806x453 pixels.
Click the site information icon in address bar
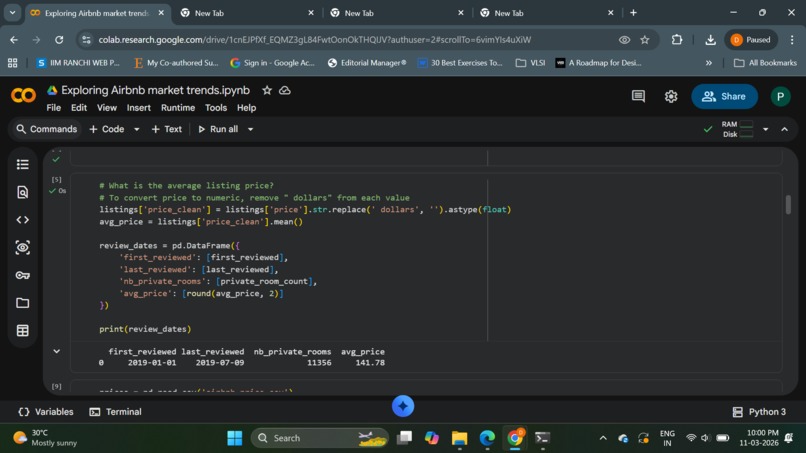coord(86,40)
